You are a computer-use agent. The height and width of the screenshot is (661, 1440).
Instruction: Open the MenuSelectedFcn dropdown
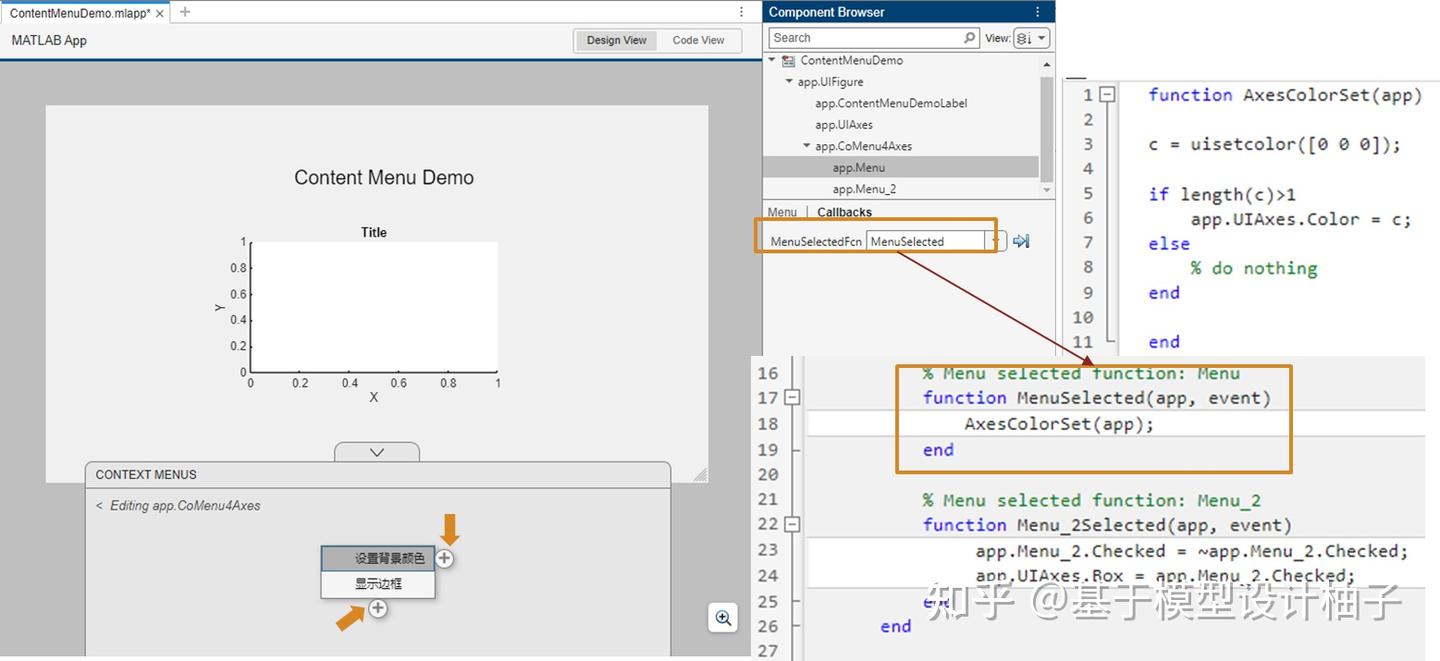pyautogui.click(x=995, y=240)
